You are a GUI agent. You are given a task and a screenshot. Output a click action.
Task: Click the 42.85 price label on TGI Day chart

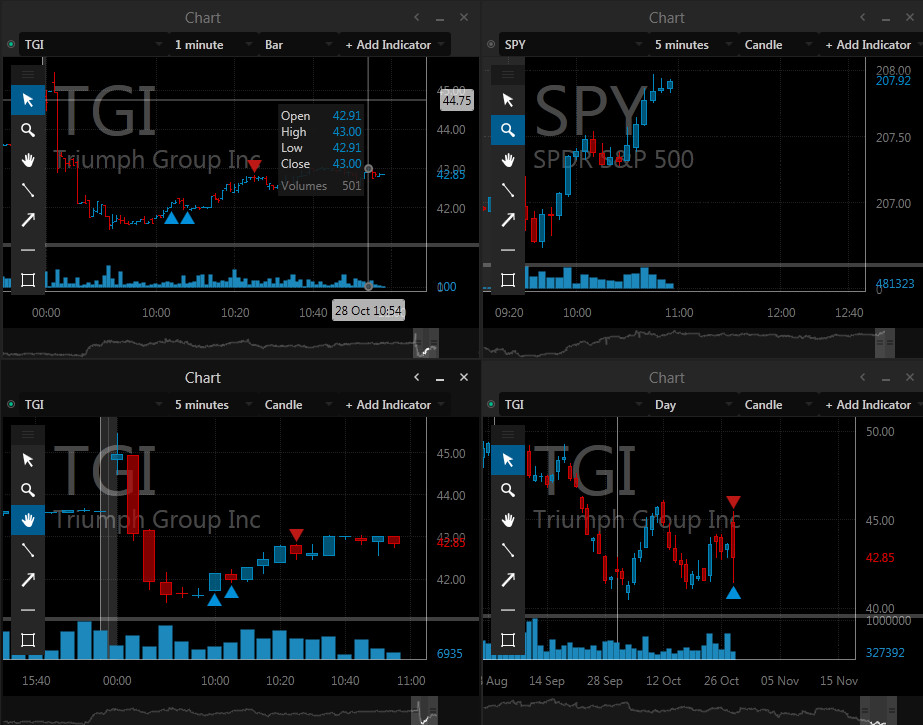pyautogui.click(x=880, y=558)
